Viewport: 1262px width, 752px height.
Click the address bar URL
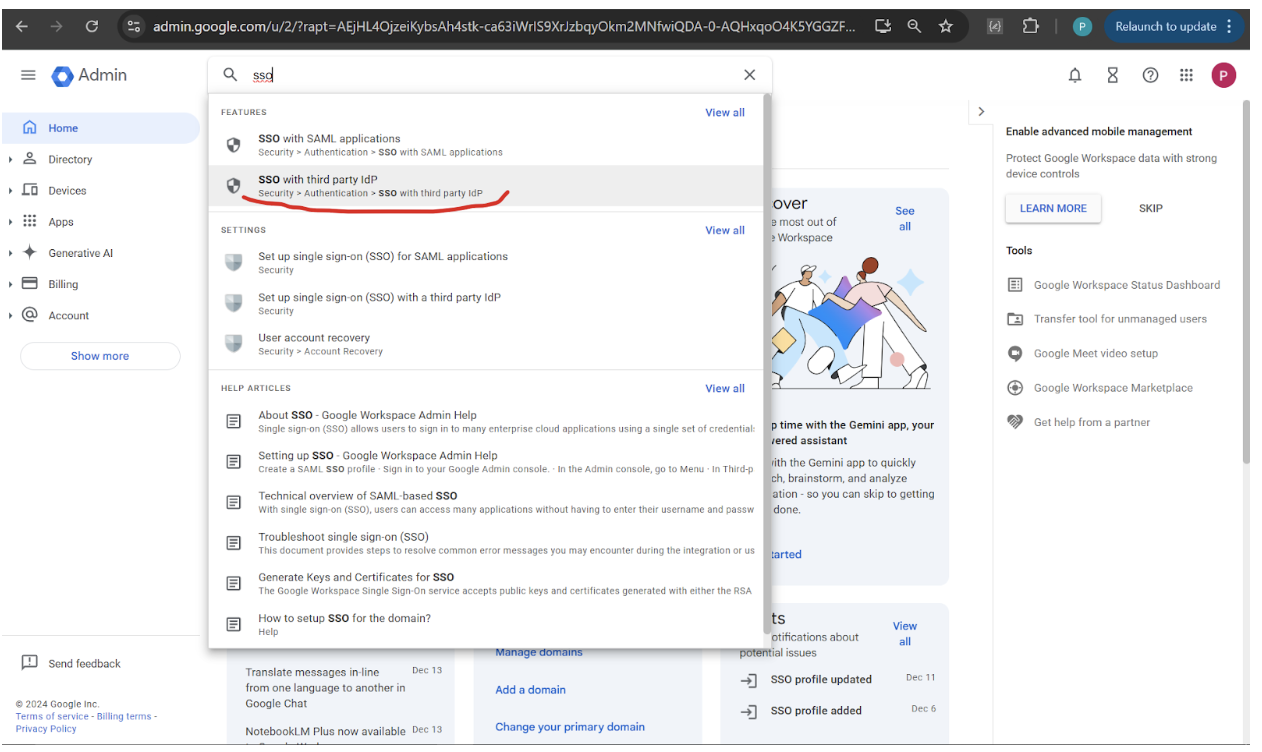pyautogui.click(x=504, y=27)
